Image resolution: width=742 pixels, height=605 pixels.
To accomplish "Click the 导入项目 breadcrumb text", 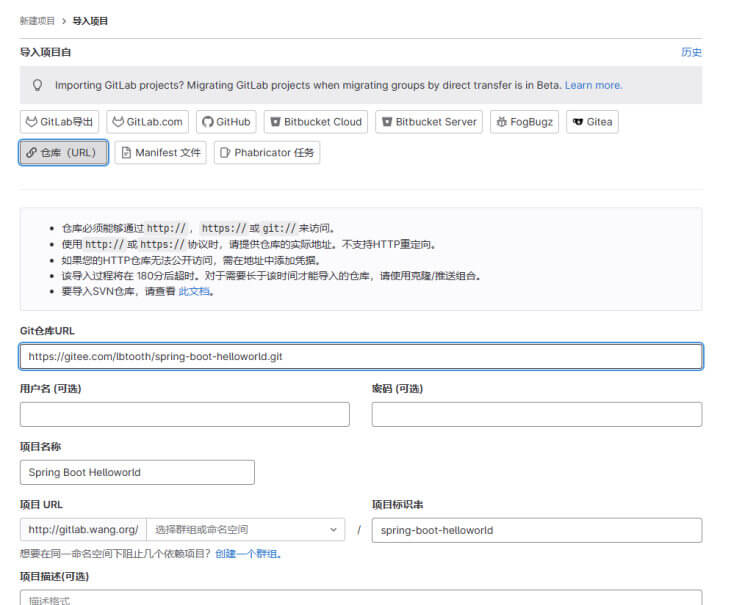I will pyautogui.click(x=90, y=21).
